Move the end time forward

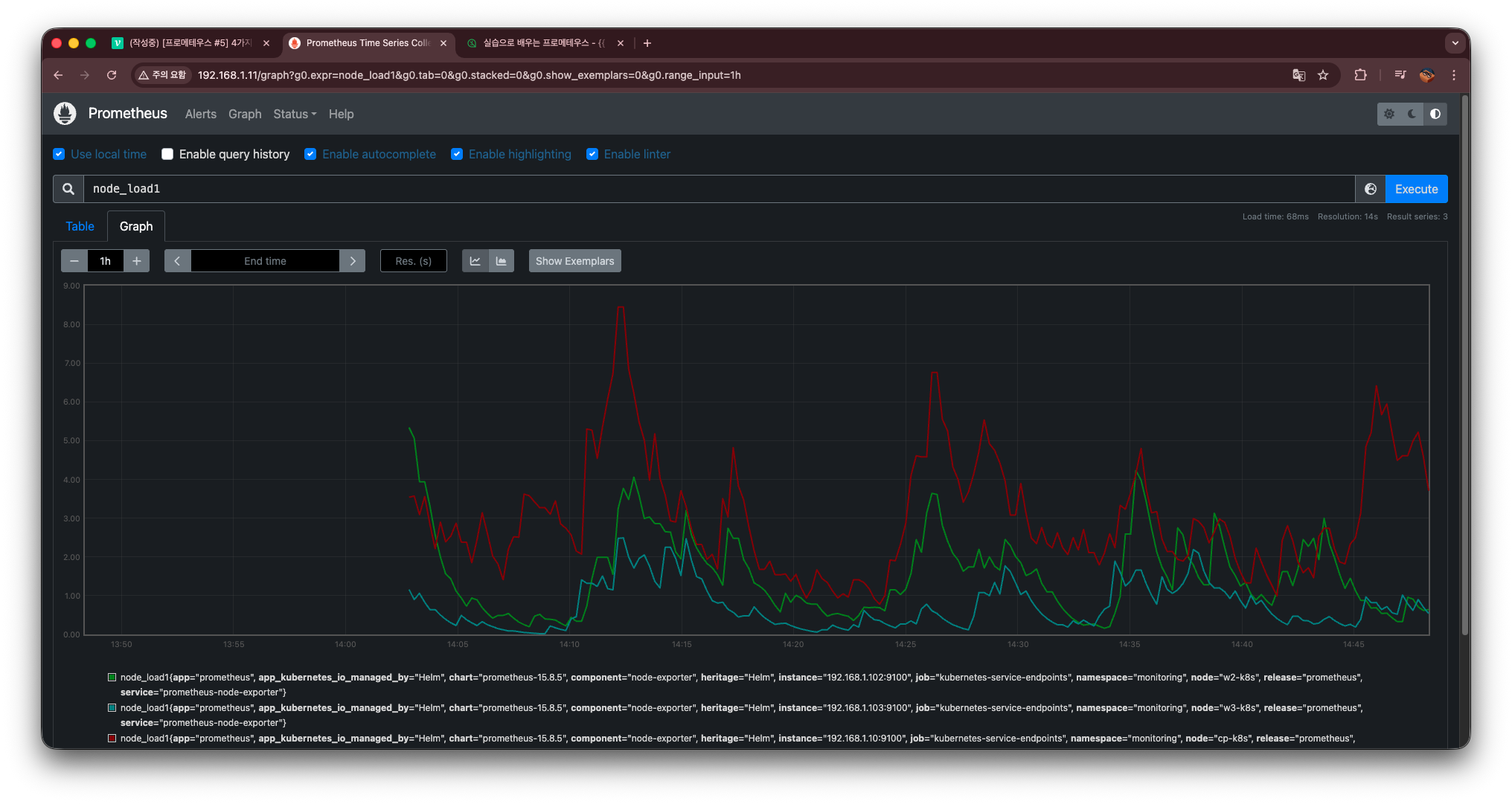click(353, 261)
